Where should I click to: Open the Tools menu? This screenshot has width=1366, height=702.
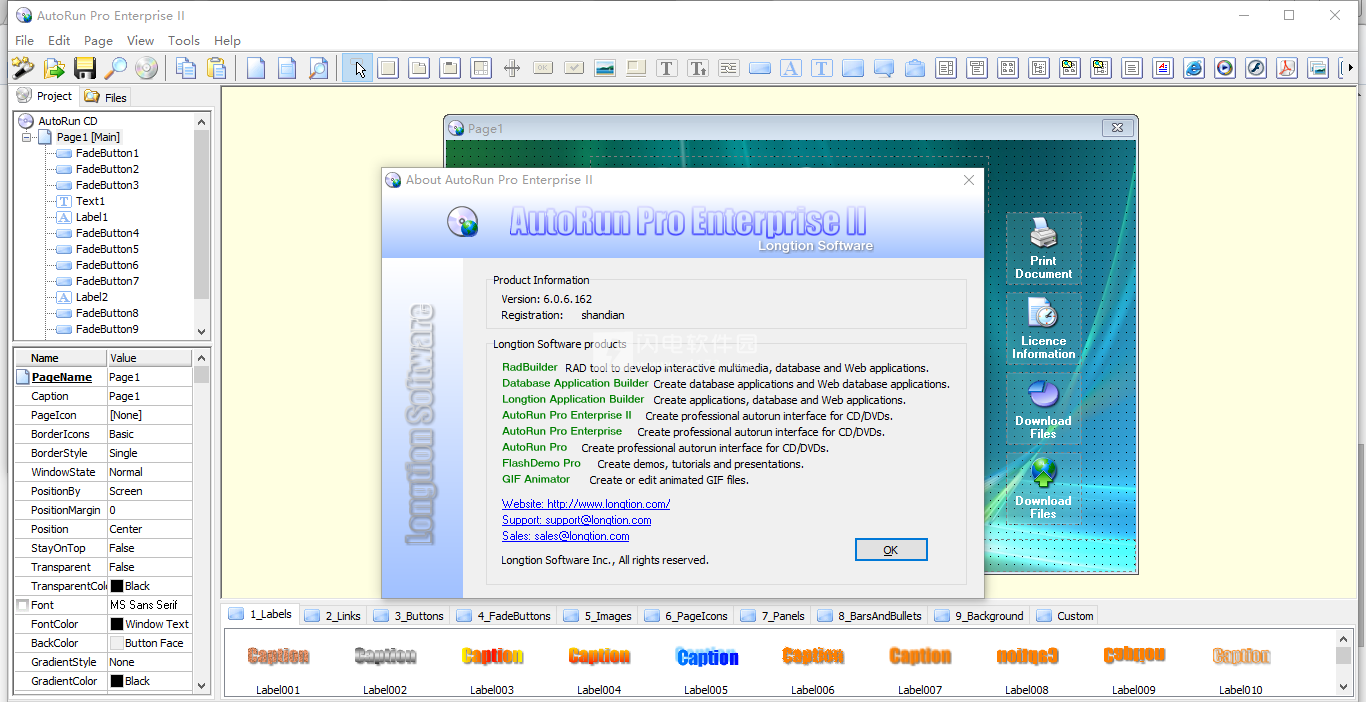(x=184, y=41)
